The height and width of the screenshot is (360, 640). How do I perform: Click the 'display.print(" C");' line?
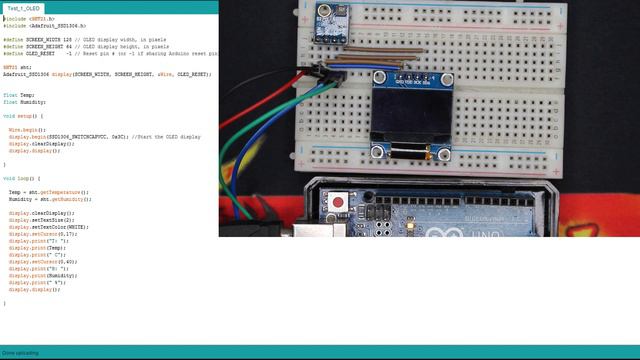37,255
